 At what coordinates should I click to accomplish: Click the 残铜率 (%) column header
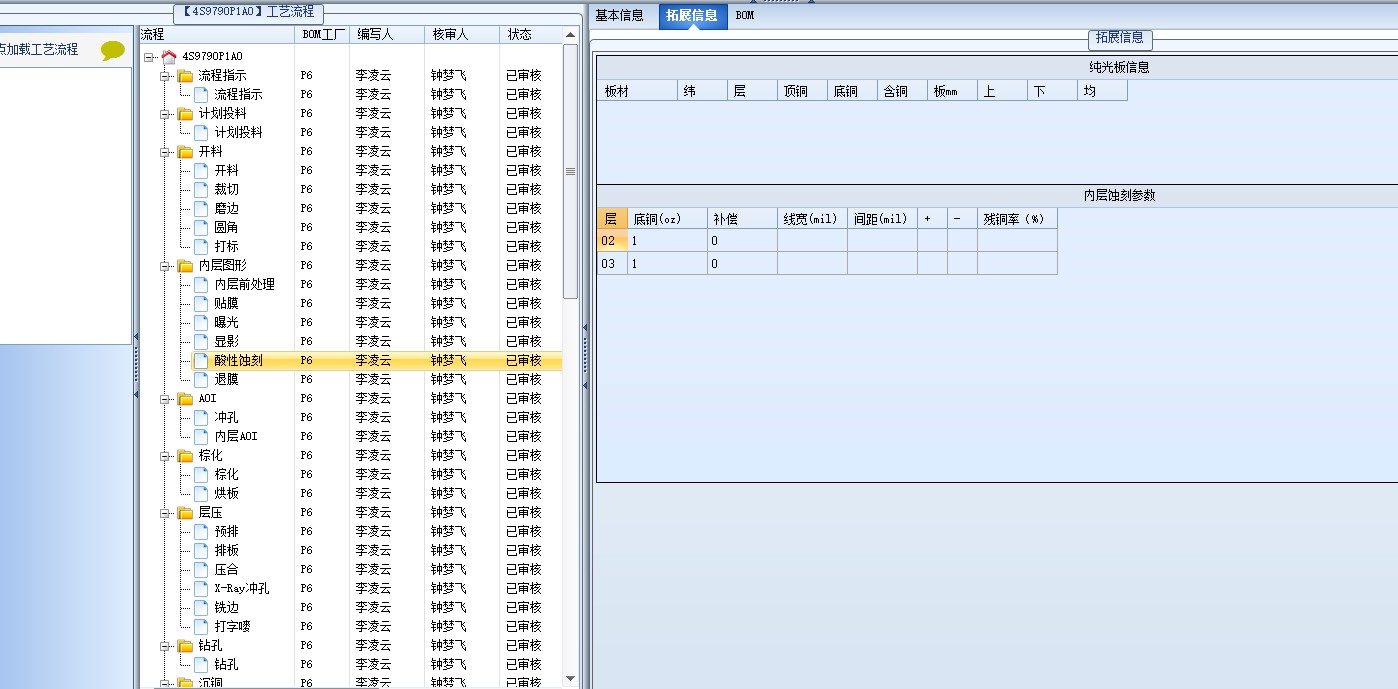(1017, 219)
